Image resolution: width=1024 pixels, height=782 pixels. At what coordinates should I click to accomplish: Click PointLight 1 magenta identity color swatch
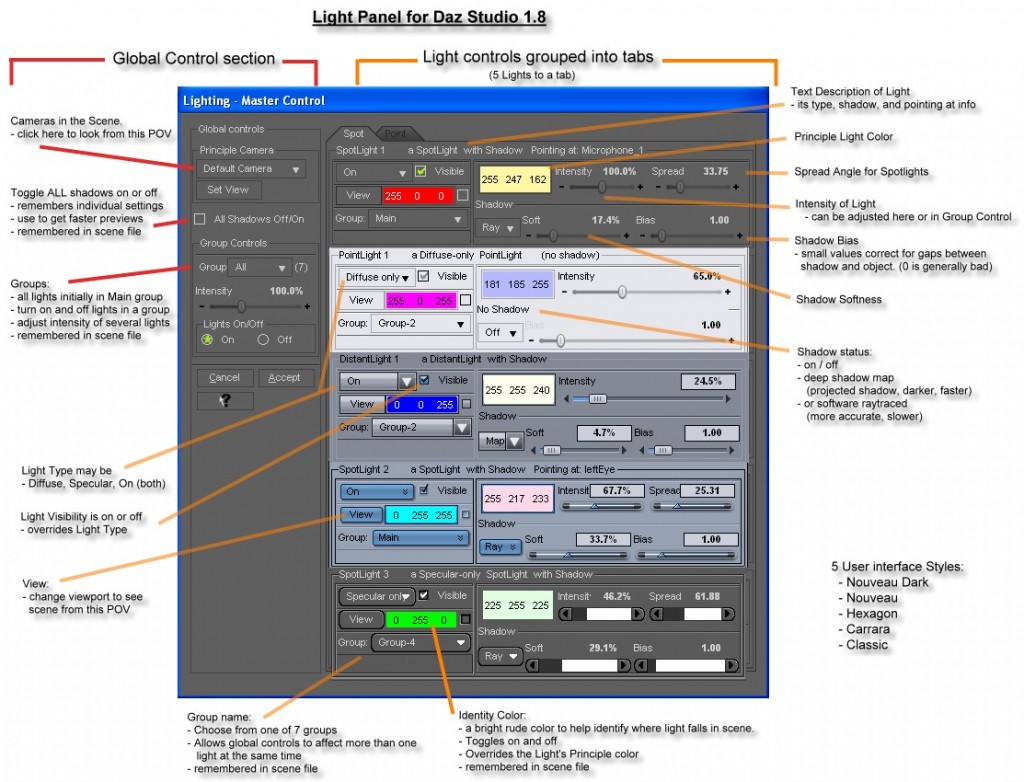[420, 301]
